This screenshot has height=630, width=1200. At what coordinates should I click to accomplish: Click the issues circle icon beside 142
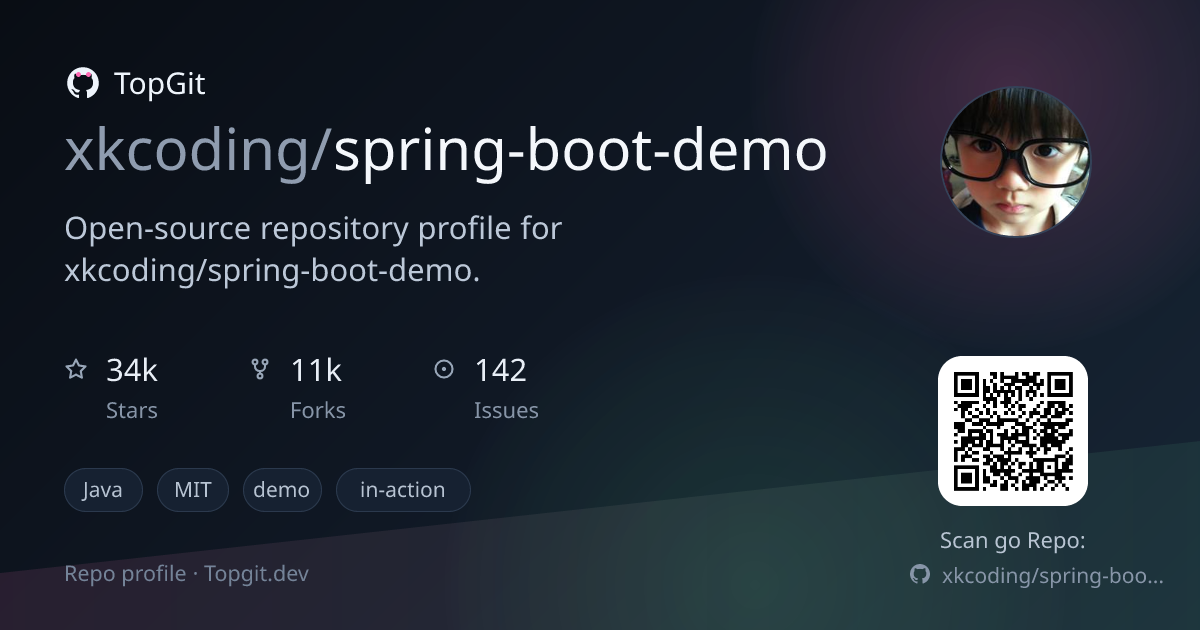coord(444,370)
